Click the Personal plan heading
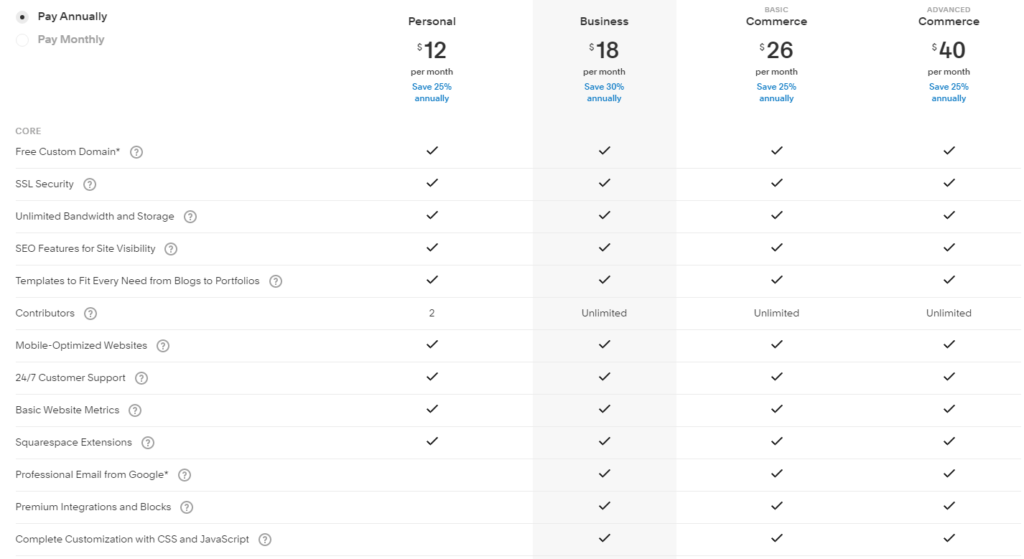Viewport: 1024px width, 559px height. (x=432, y=22)
